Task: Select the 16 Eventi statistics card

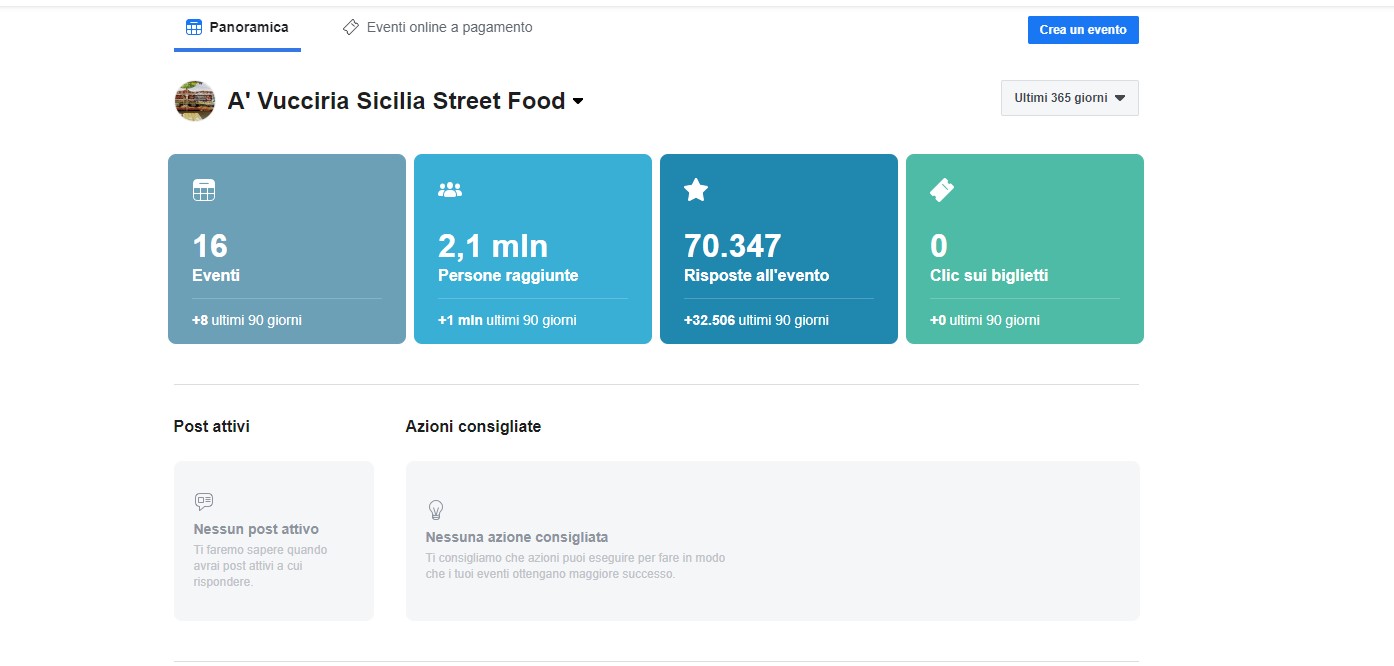Action: [287, 249]
